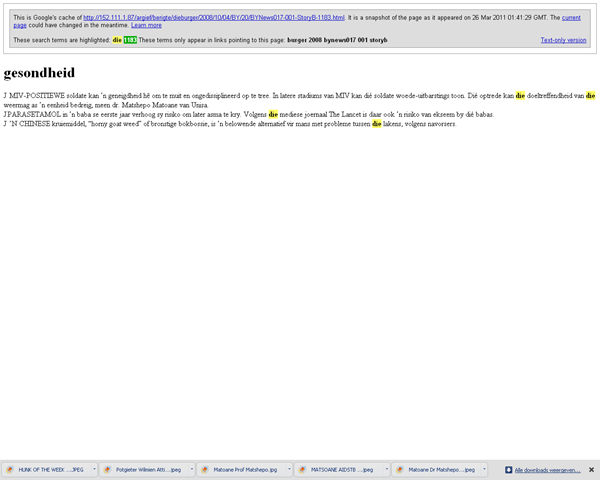Switch to the Text-only version
This screenshot has width=600, height=480.
click(x=563, y=40)
